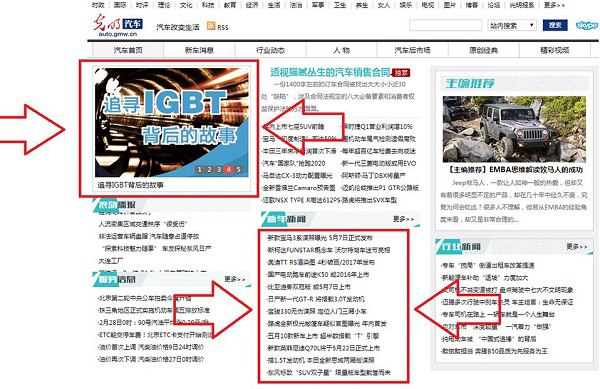Open 北京第二轮中央公车拍卖 news link
This screenshot has width=600, height=389.
[145, 298]
